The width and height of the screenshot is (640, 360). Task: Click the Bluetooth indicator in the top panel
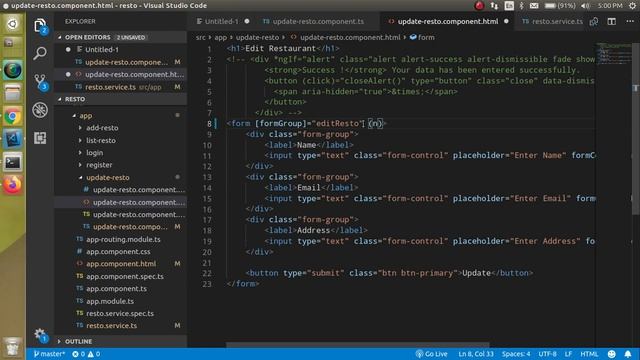(521, 6)
